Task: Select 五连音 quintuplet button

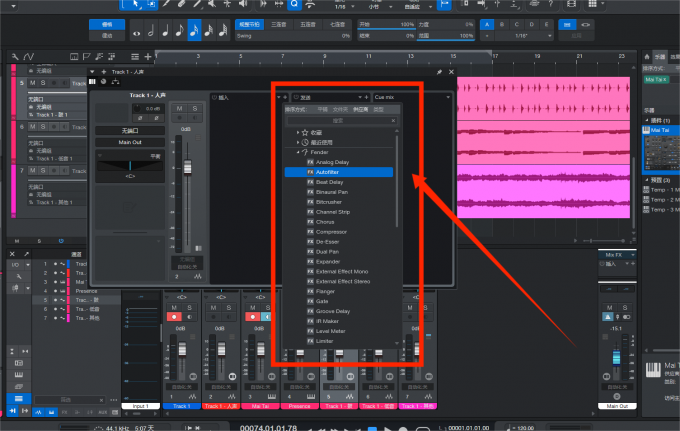Action: tap(308, 25)
